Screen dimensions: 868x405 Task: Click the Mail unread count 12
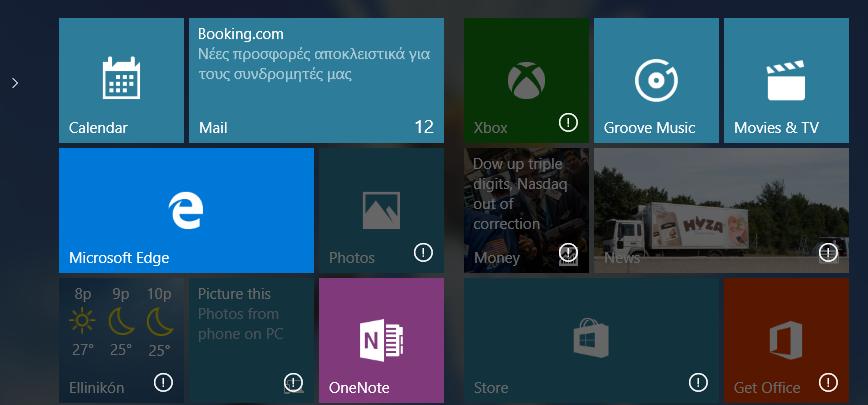(424, 127)
